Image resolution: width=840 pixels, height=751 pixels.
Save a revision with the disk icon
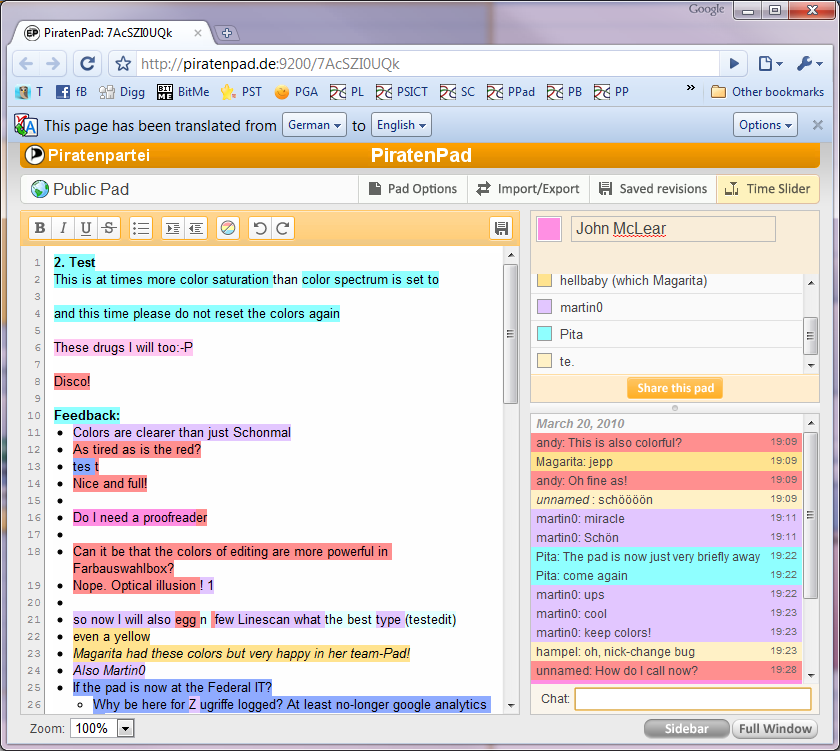point(502,228)
